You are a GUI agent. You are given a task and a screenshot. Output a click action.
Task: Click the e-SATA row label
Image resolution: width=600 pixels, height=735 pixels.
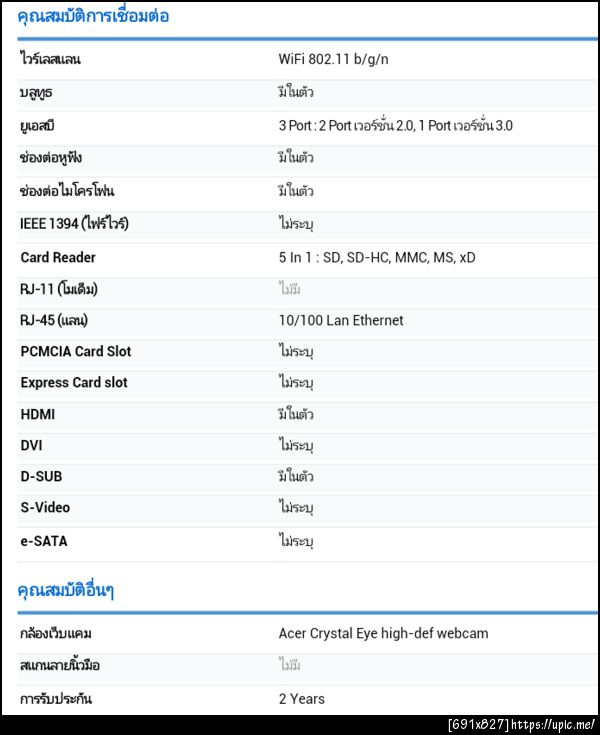(44, 541)
